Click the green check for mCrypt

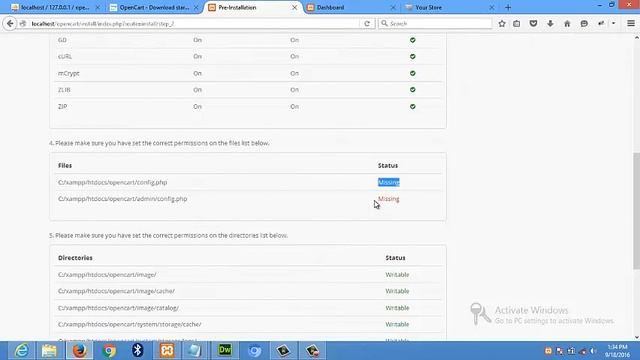click(413, 73)
